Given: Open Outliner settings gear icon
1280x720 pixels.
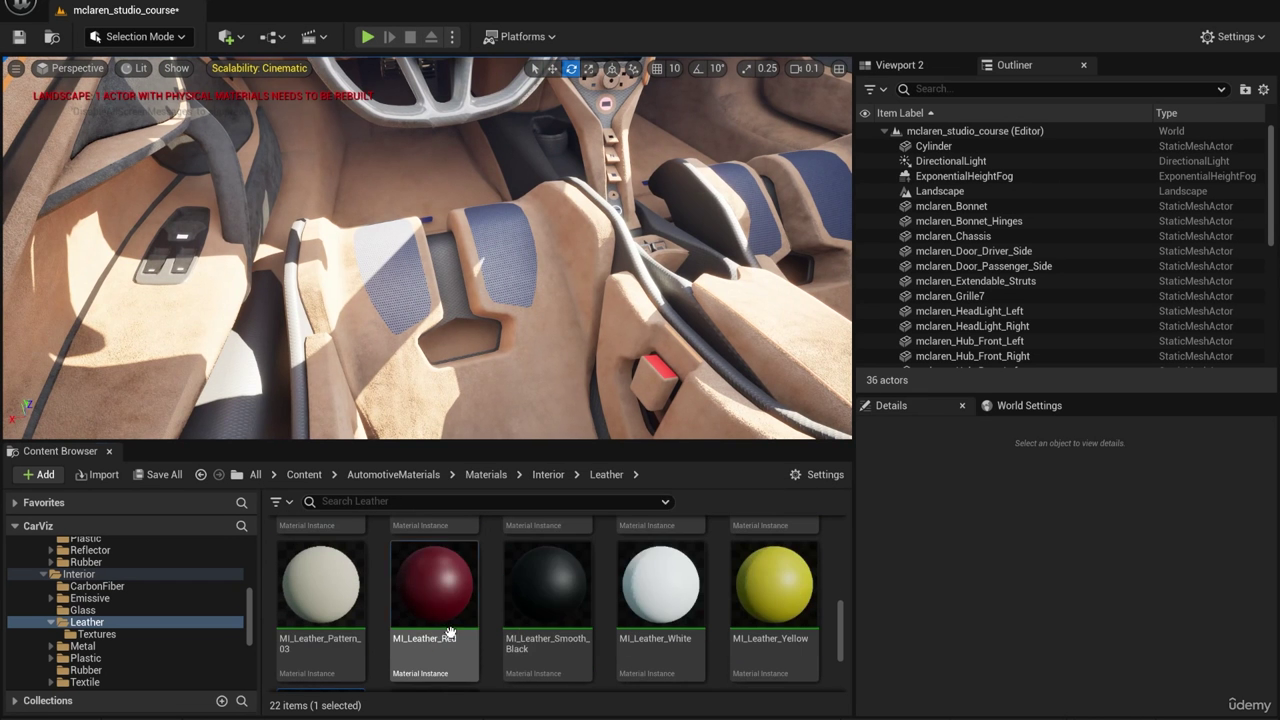Looking at the screenshot, I should point(1263,89).
